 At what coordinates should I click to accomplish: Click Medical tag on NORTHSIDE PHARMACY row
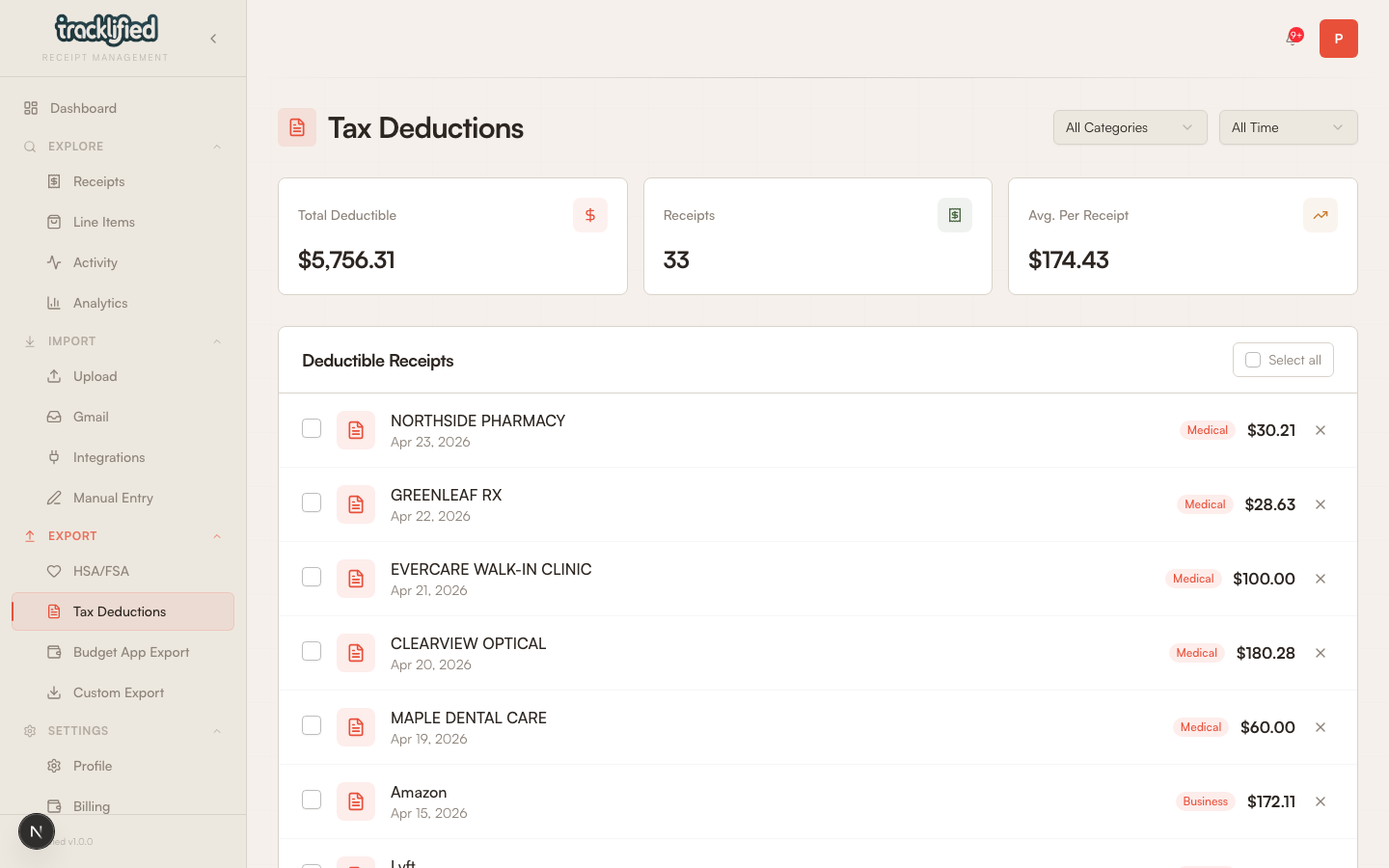tap(1207, 430)
